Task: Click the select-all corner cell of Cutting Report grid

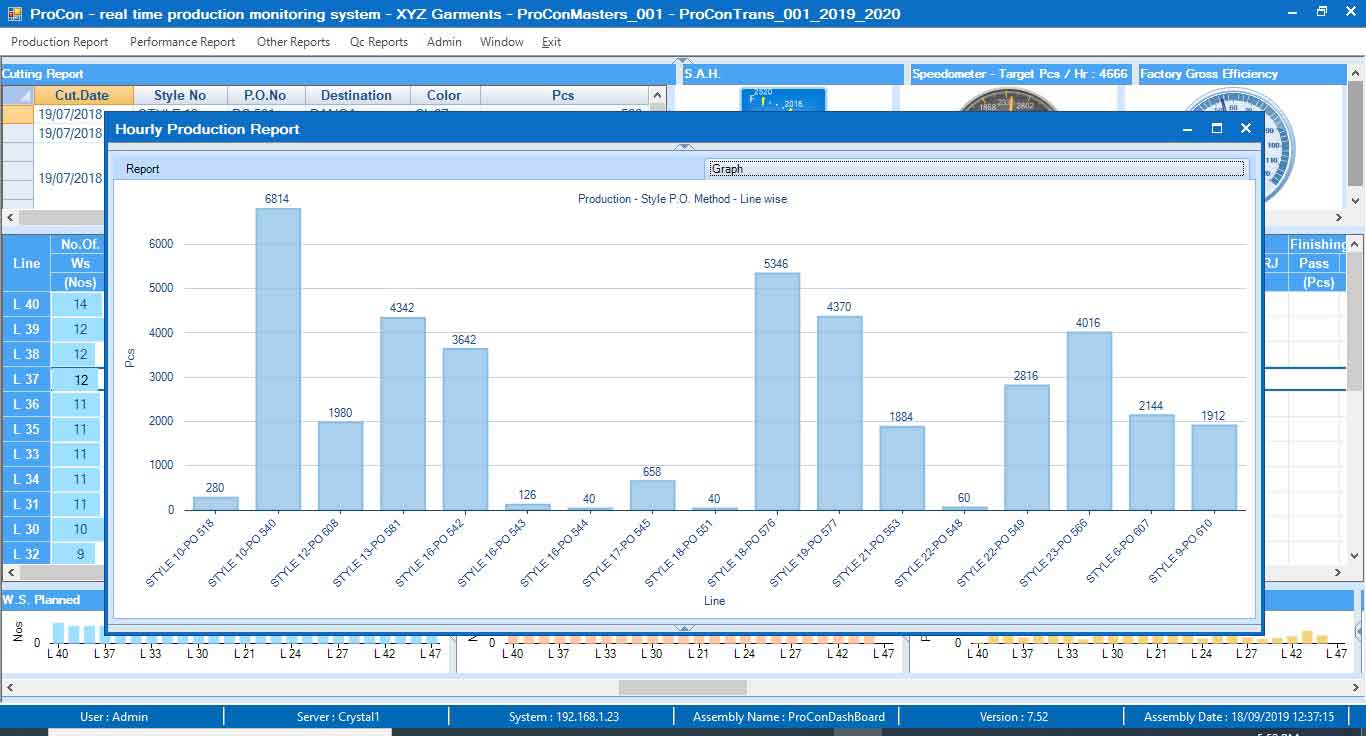Action: point(17,95)
